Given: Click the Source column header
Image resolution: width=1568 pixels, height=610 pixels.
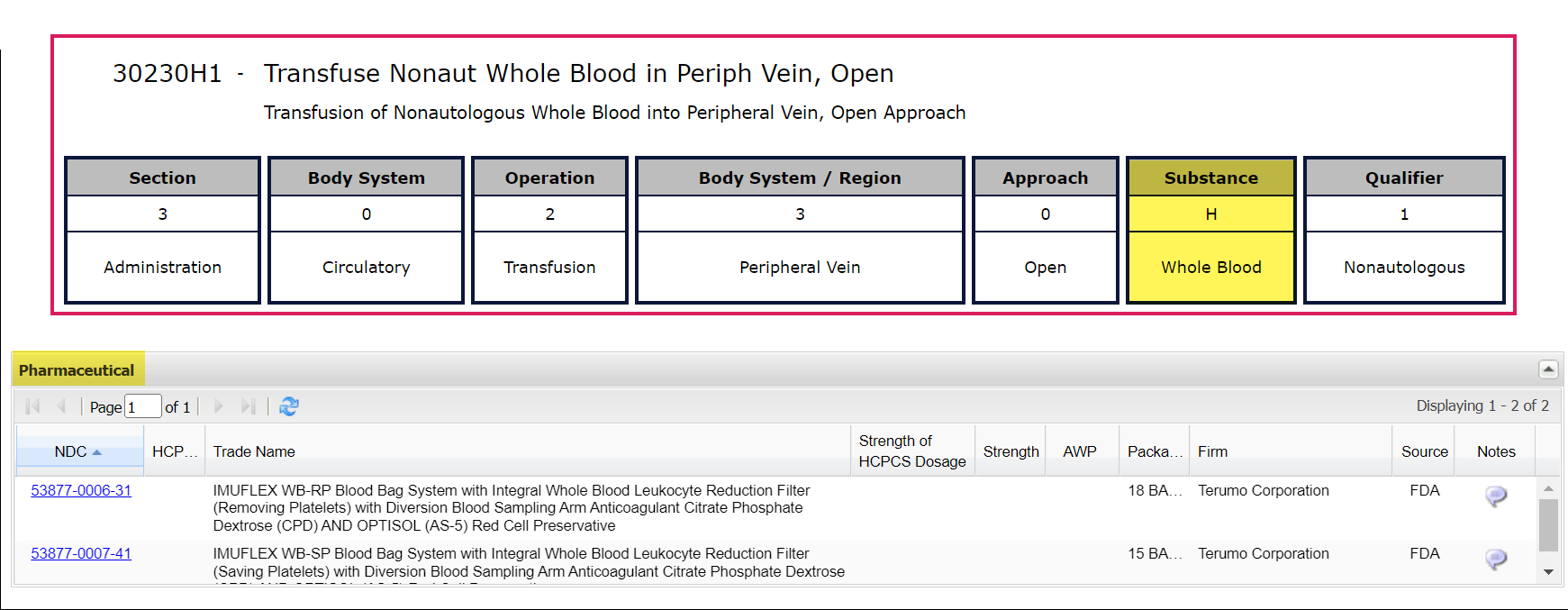Looking at the screenshot, I should (x=1424, y=451).
